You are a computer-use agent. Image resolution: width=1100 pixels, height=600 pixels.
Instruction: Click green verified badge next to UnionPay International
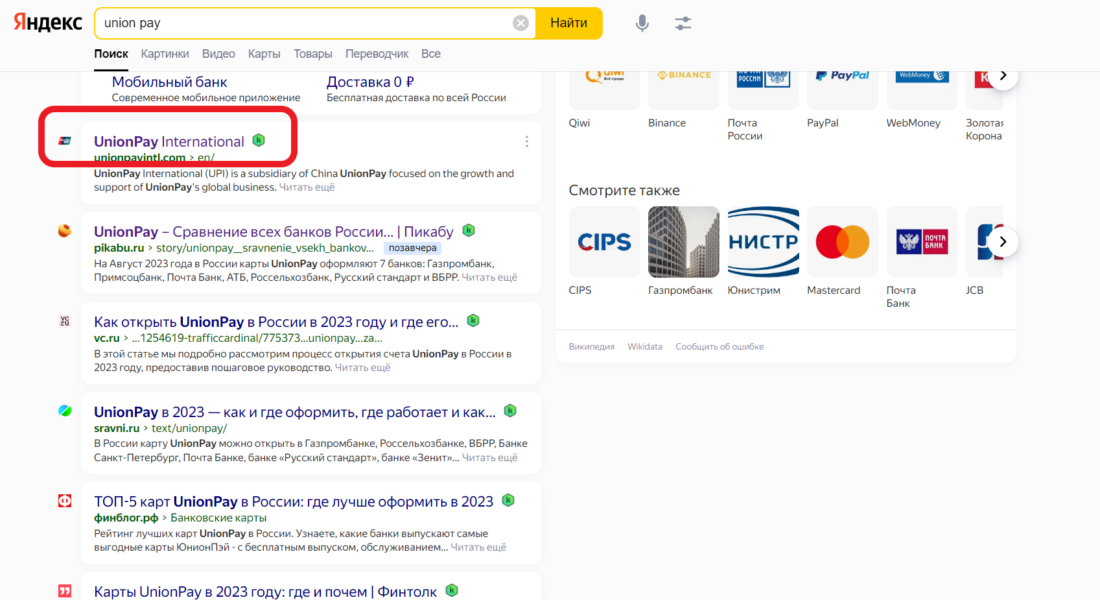[259, 141]
